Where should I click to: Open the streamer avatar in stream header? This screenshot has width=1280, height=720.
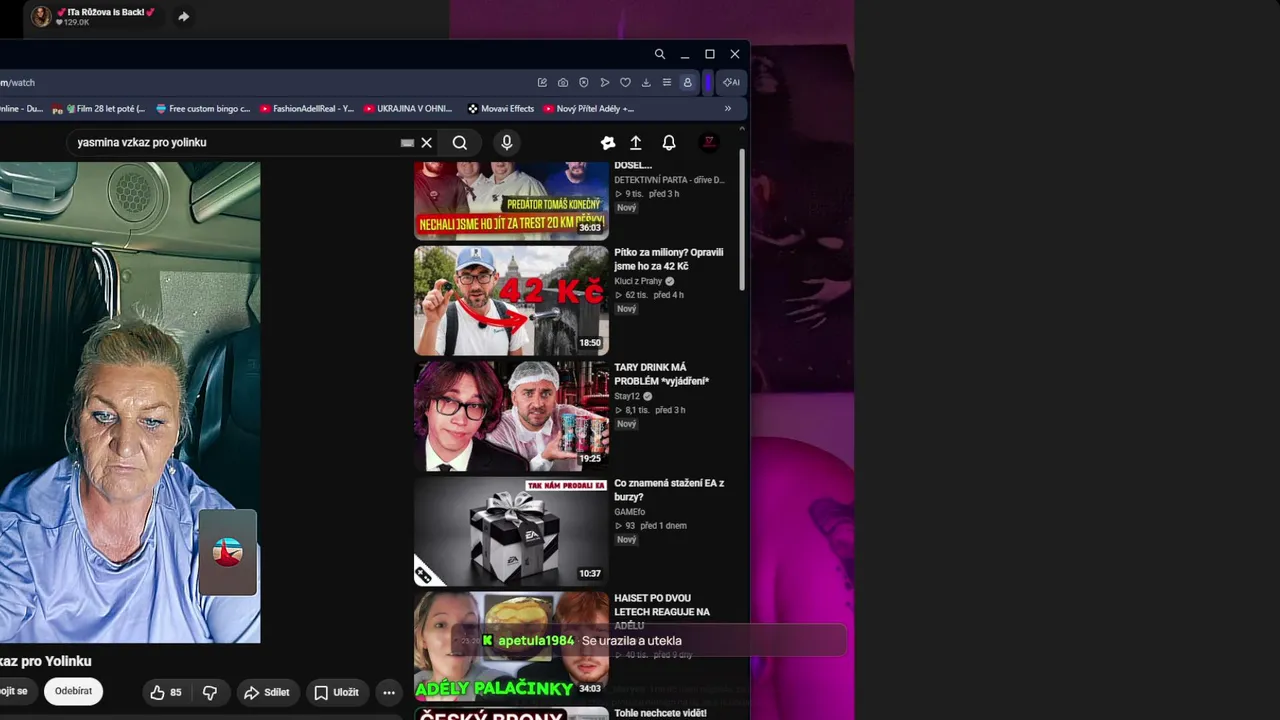click(x=41, y=17)
